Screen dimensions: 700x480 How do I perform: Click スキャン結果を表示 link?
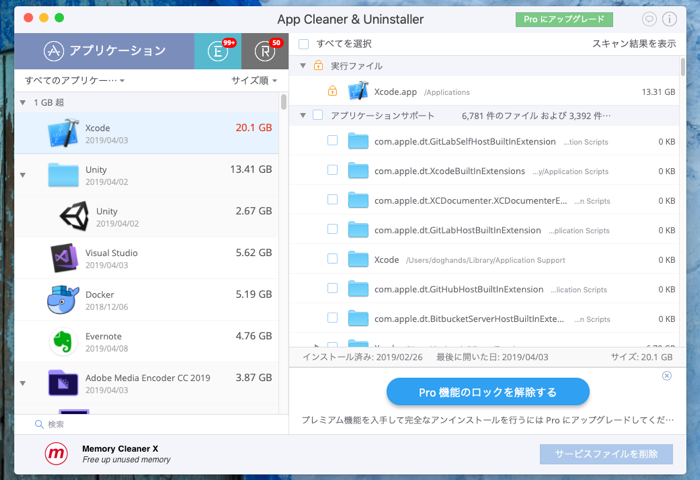coord(634,44)
